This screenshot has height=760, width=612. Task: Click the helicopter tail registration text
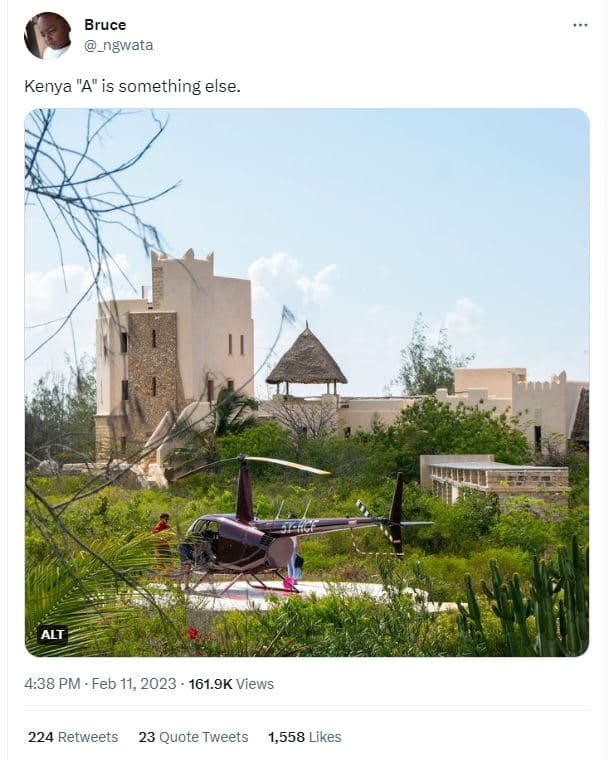(x=298, y=527)
